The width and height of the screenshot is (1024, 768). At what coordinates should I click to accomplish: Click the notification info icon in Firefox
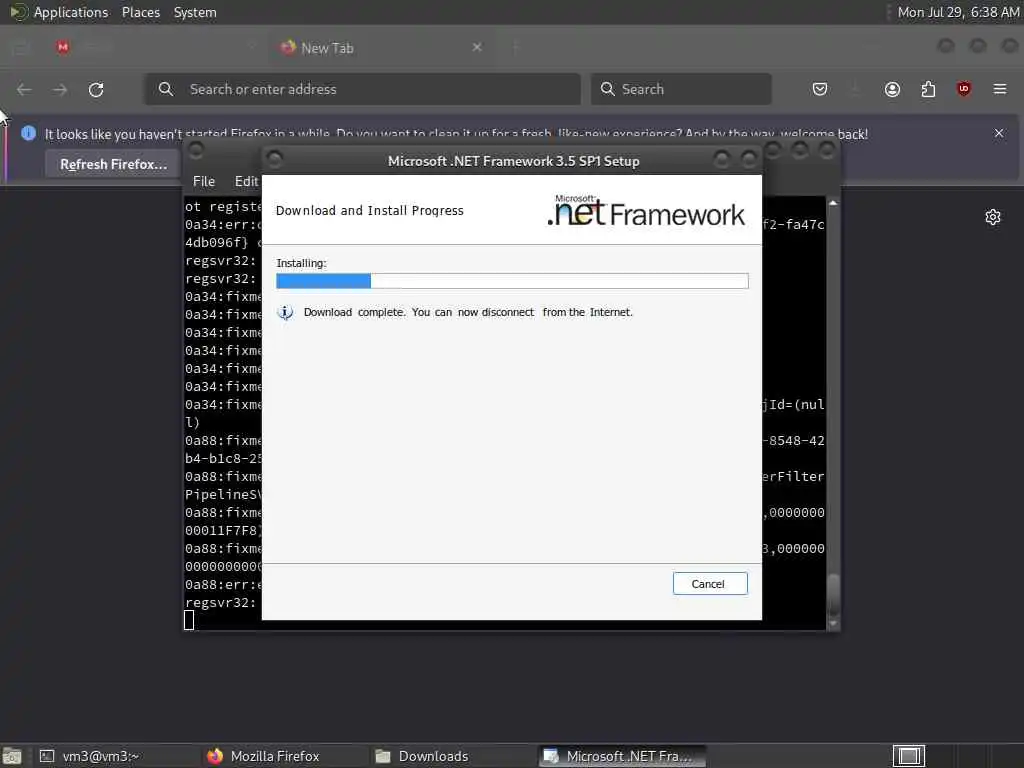pos(29,133)
